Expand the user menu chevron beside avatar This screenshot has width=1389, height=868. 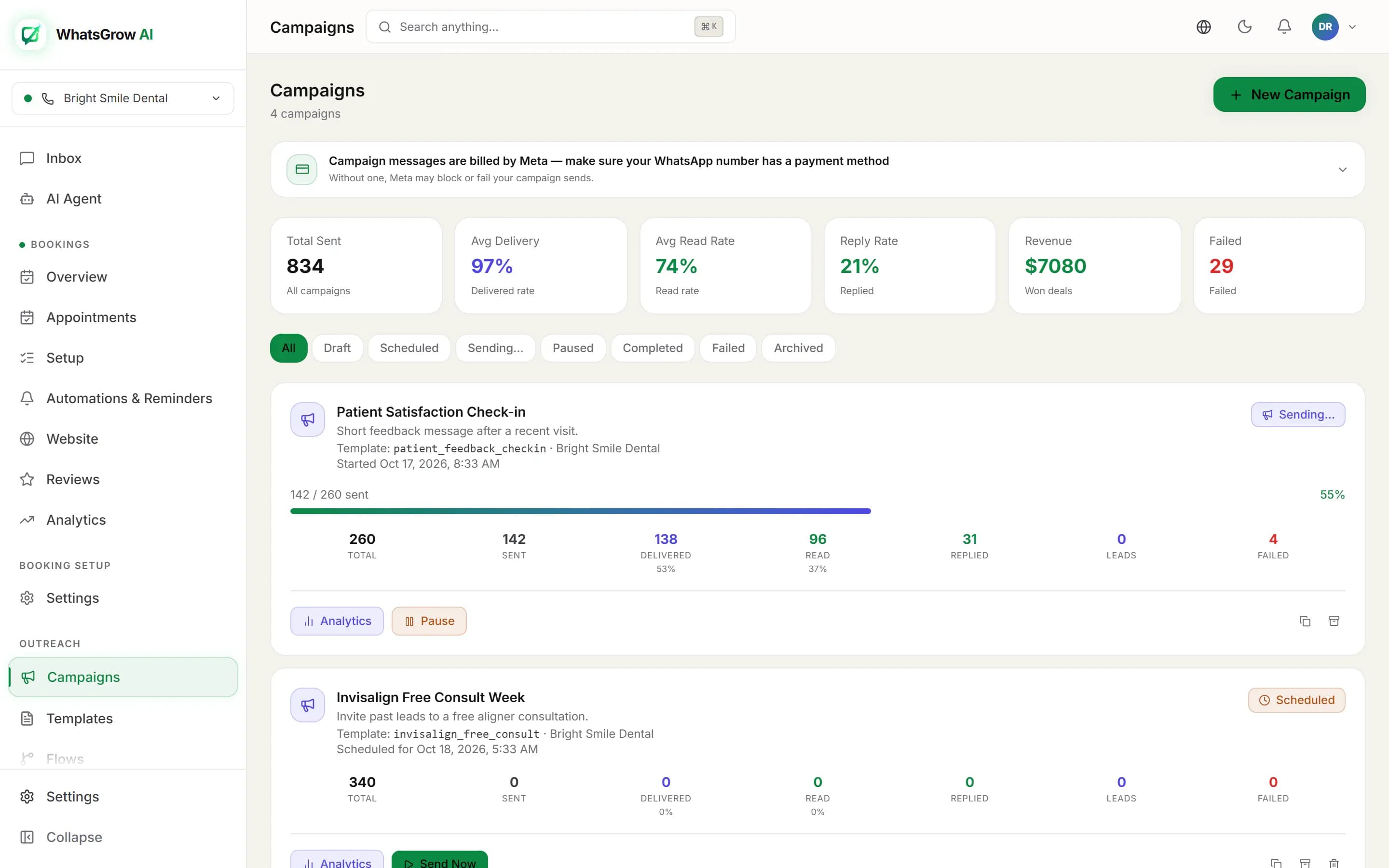(1352, 27)
